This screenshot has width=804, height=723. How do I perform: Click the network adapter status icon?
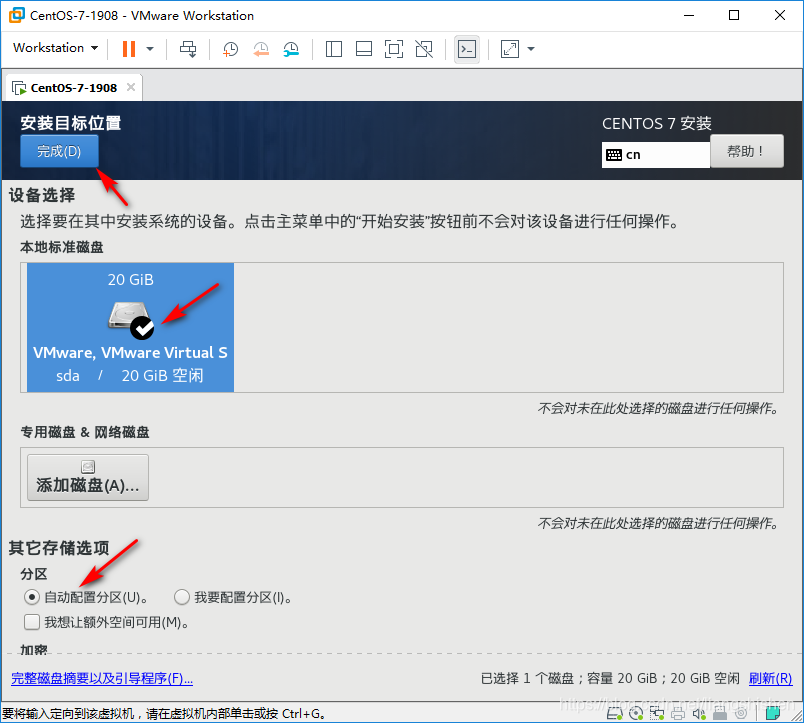pos(657,713)
